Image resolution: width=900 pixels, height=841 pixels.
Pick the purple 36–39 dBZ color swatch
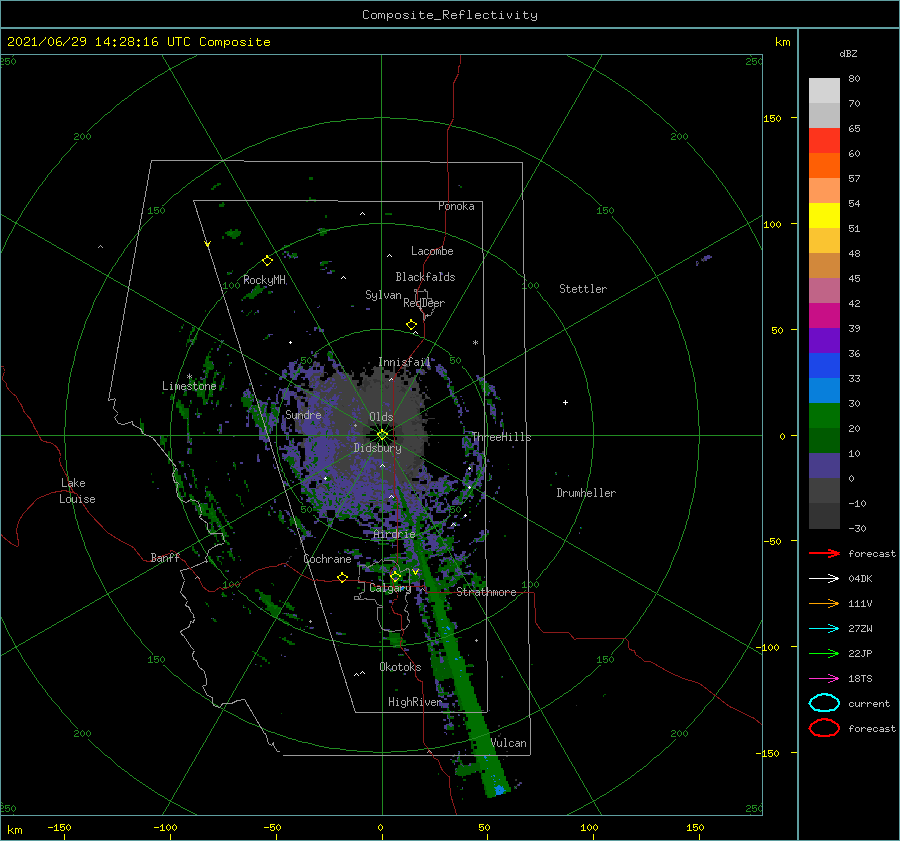click(x=824, y=340)
